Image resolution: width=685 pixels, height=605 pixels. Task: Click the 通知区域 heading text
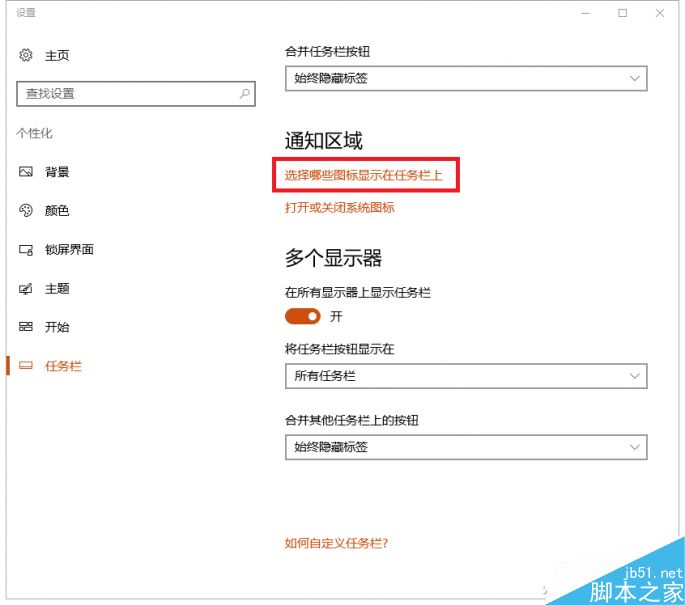pyautogui.click(x=324, y=141)
